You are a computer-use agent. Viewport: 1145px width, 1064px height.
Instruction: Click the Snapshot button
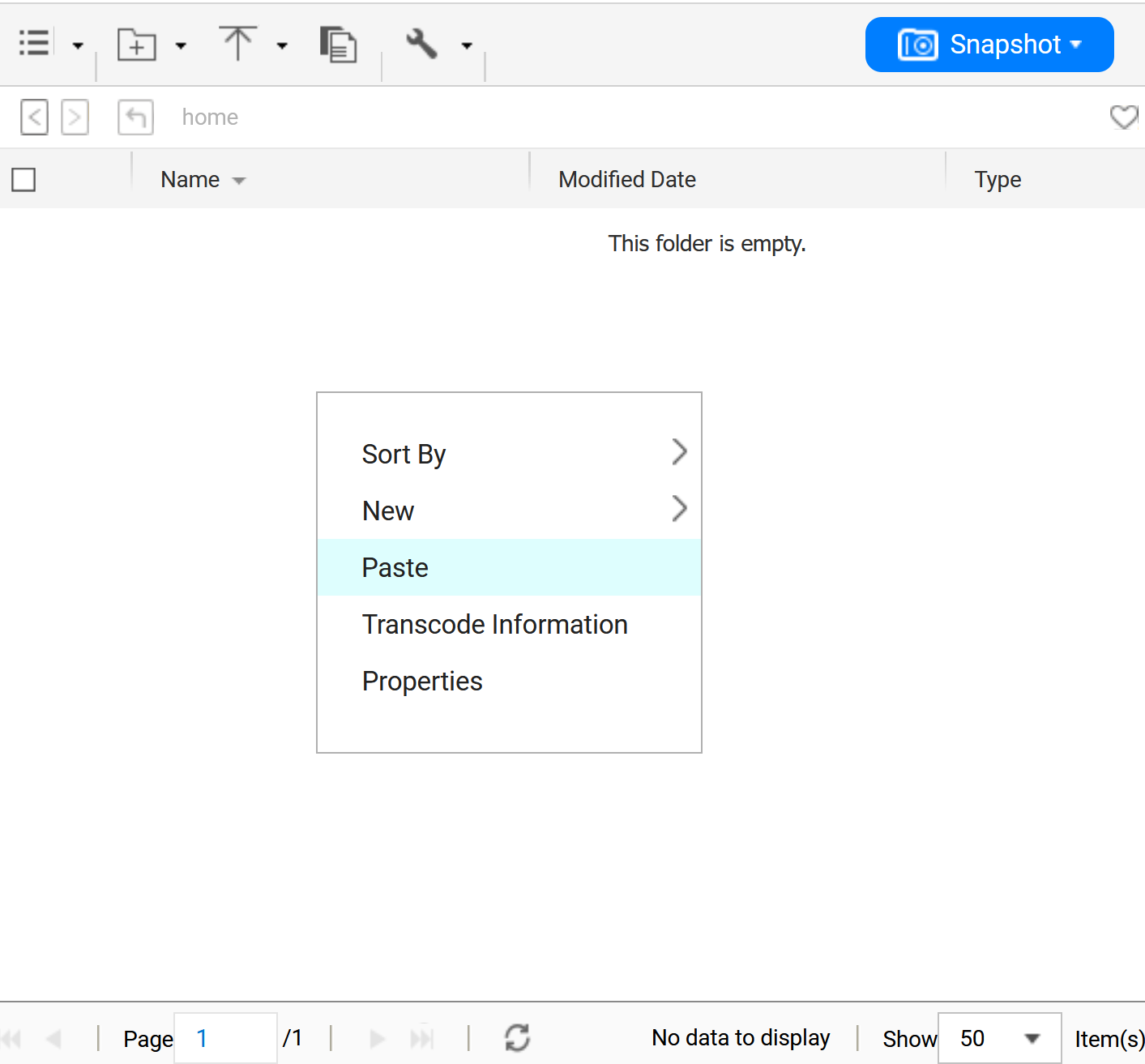(x=989, y=45)
